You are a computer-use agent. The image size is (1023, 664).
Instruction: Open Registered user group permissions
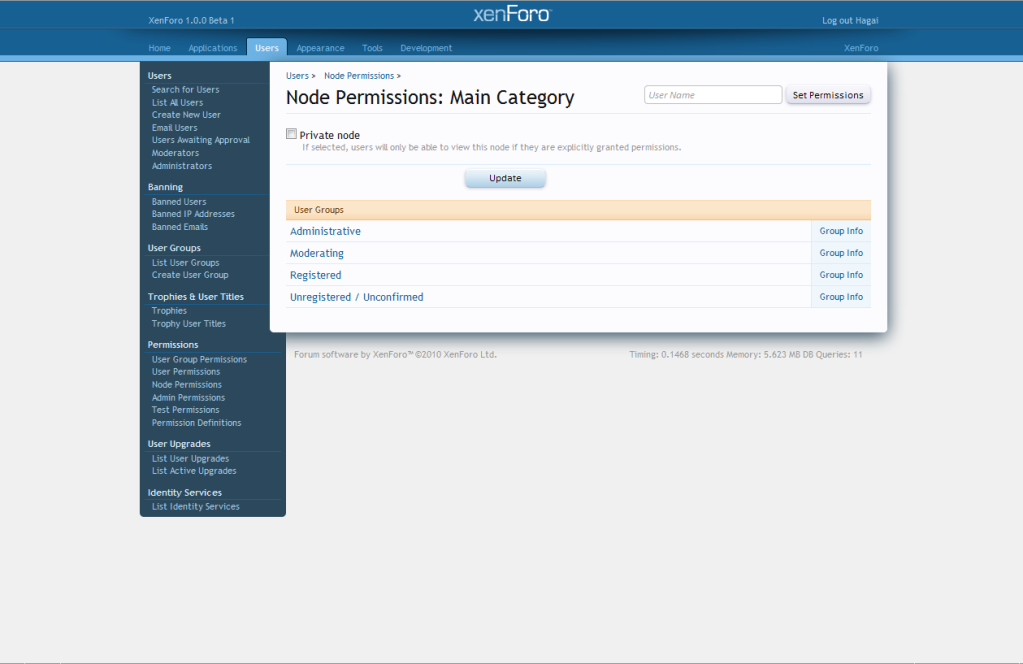pyautogui.click(x=316, y=275)
